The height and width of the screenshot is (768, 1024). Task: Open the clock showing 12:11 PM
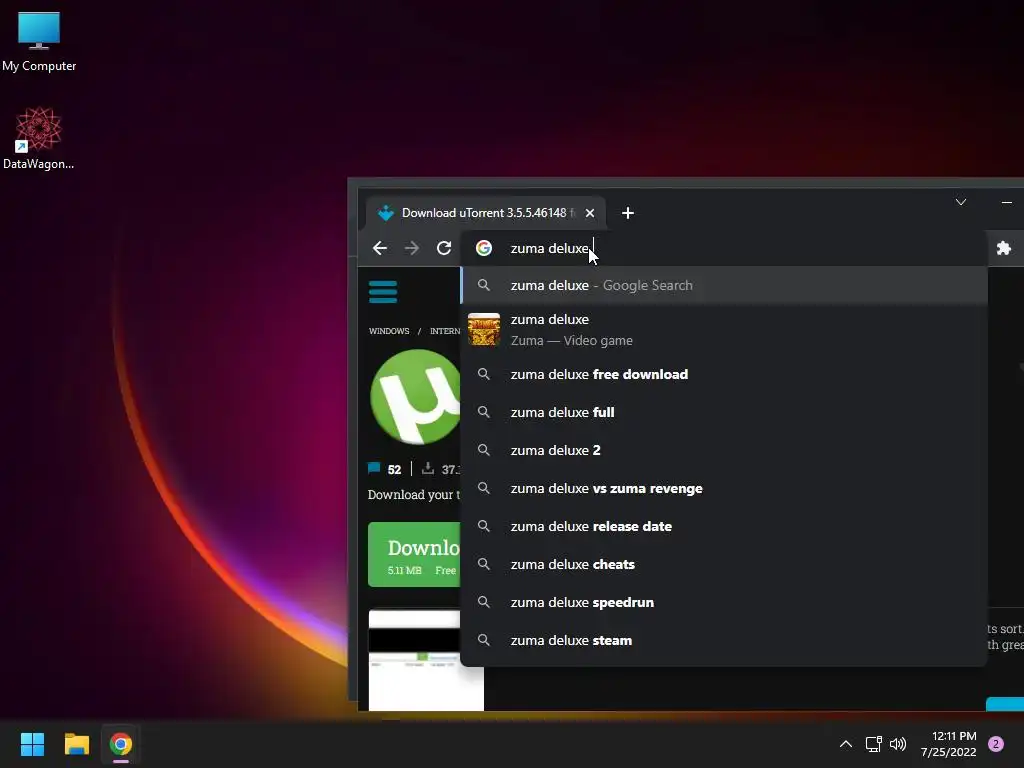pos(949,744)
